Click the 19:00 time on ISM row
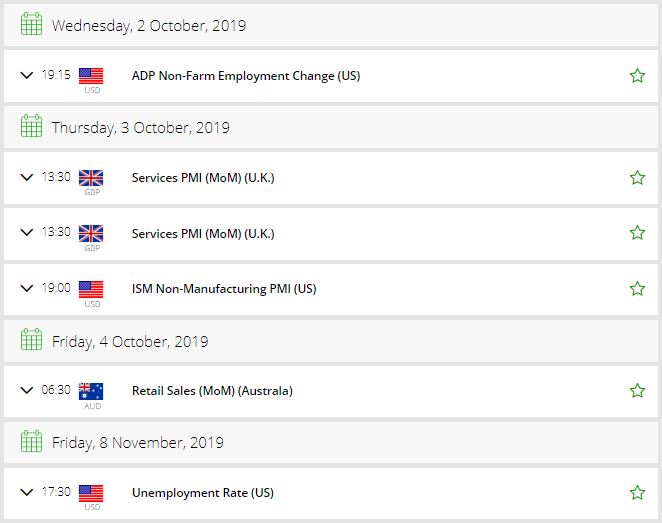 tap(56, 288)
